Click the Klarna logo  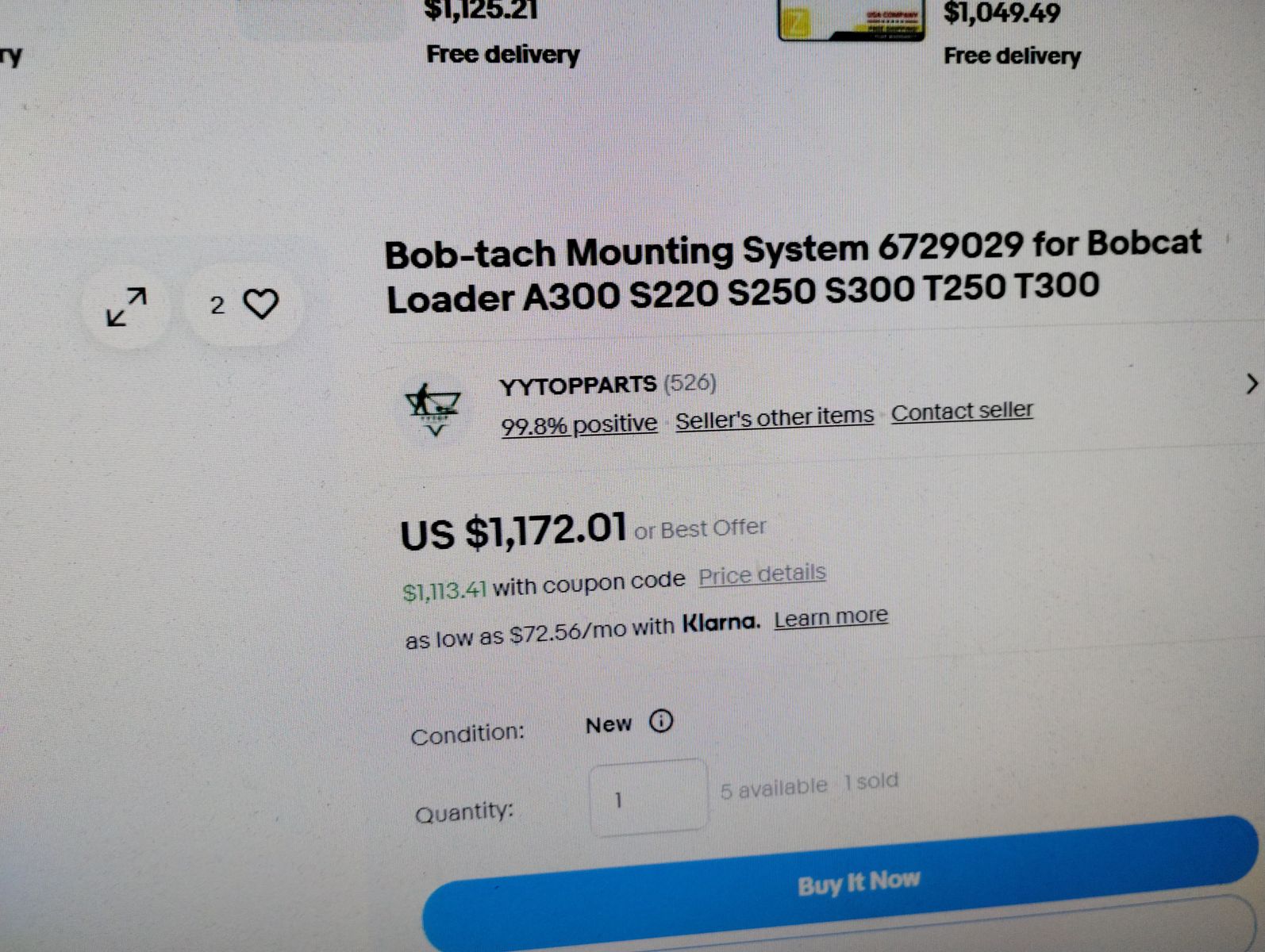tap(720, 624)
